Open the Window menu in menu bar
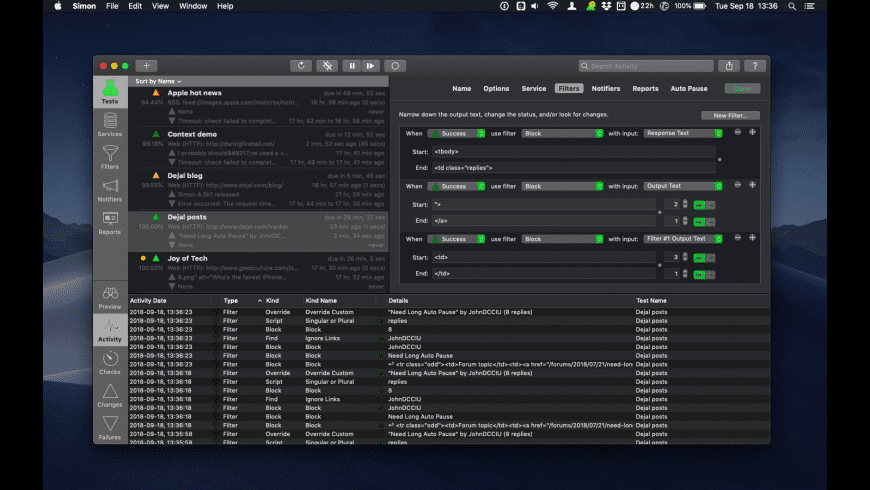The image size is (870, 490). tap(193, 6)
